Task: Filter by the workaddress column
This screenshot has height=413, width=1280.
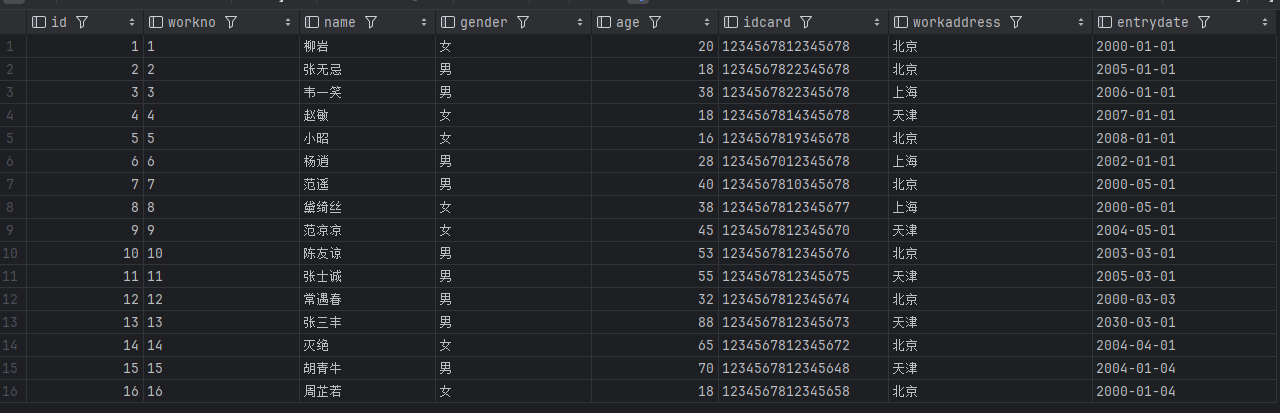Action: tap(1016, 22)
